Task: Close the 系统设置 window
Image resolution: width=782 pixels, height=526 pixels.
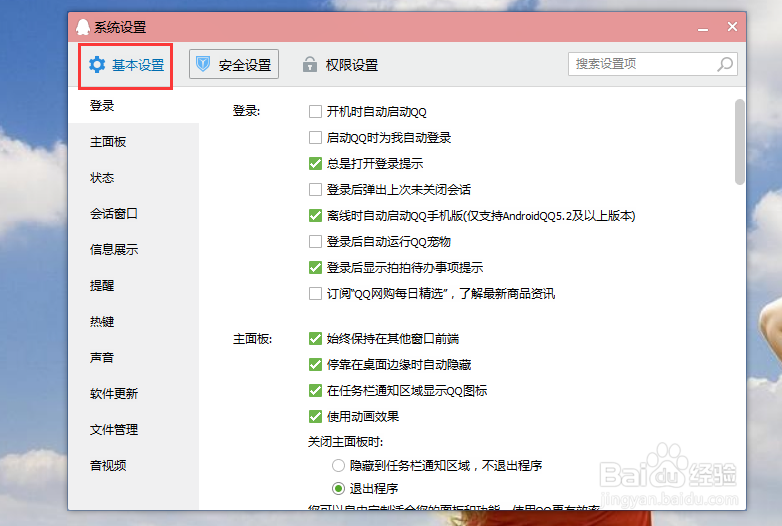Action: [732, 27]
